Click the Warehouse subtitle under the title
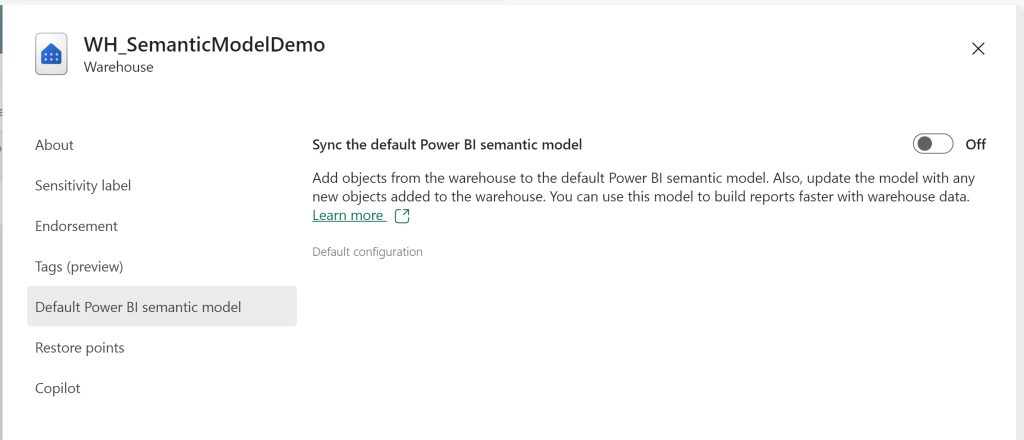This screenshot has height=440, width=1024. [x=118, y=68]
